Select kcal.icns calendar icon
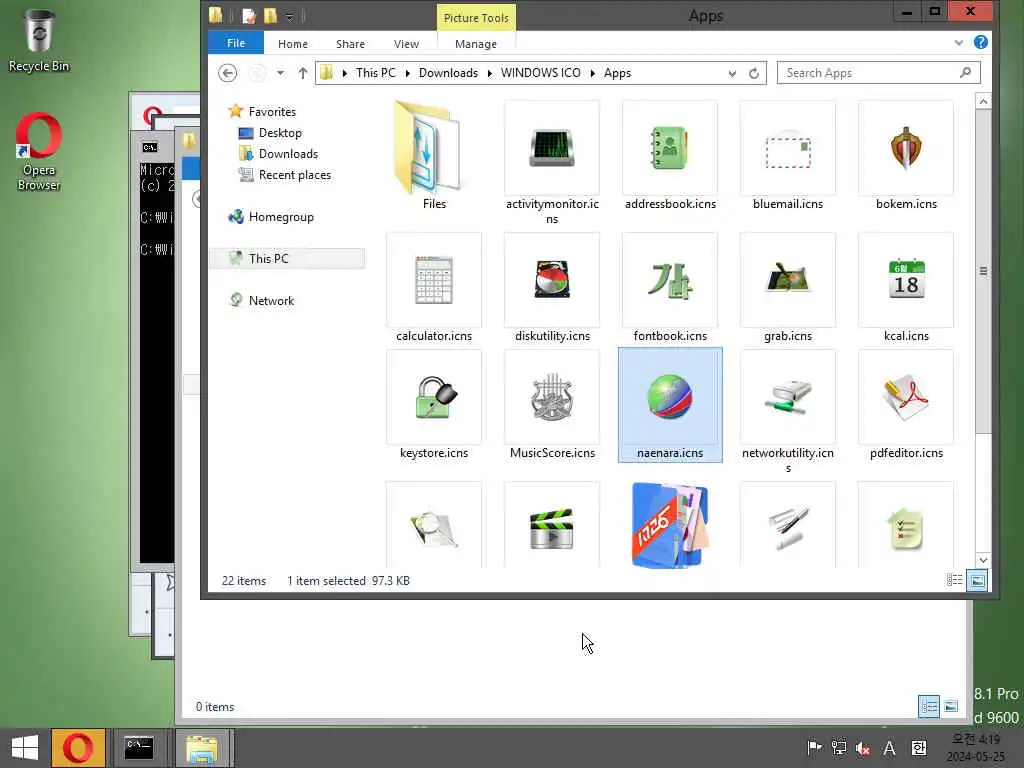This screenshot has width=1024, height=768. click(906, 279)
